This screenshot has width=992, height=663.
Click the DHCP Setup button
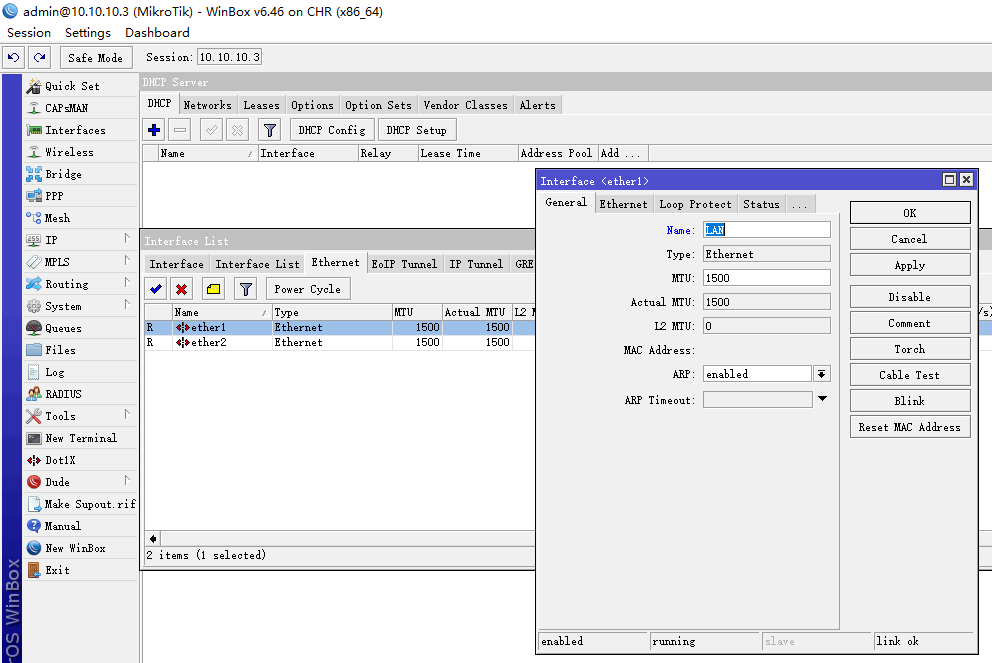pyautogui.click(x=417, y=130)
